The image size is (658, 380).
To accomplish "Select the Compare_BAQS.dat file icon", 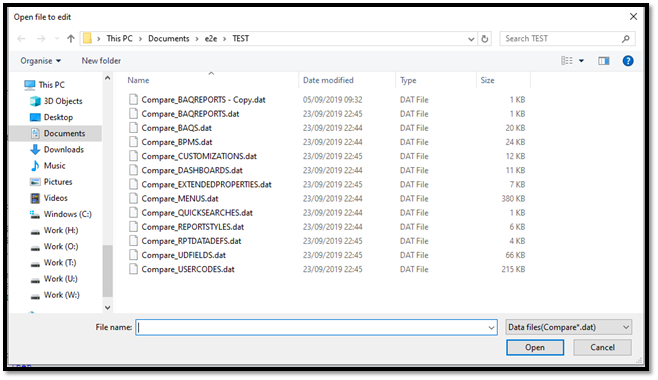I will click(133, 128).
